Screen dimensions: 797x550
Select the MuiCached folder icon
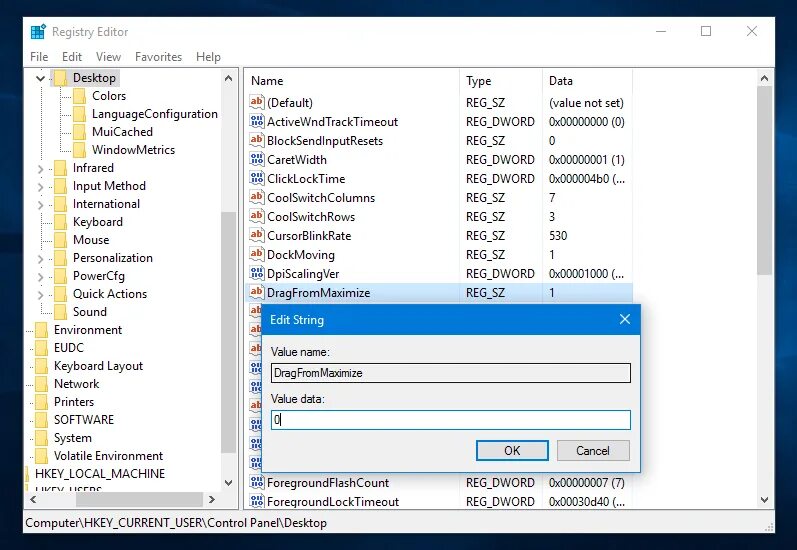[x=79, y=132]
